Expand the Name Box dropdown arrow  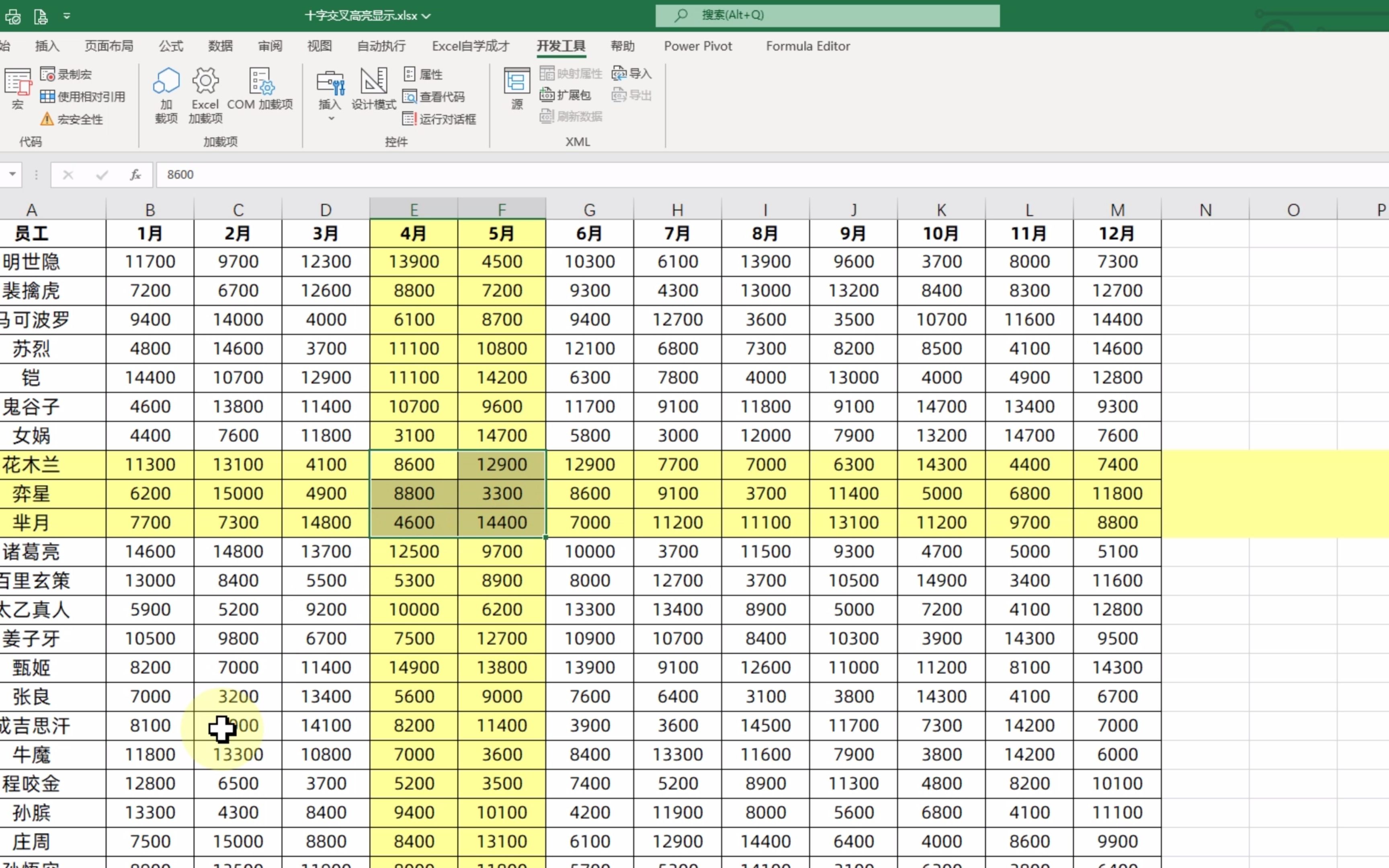point(12,174)
